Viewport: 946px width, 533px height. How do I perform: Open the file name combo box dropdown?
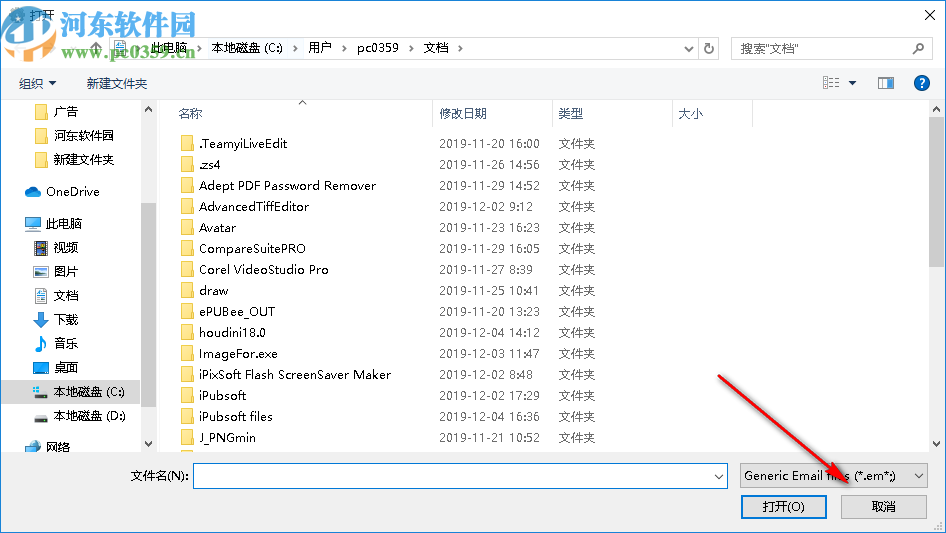(719, 476)
